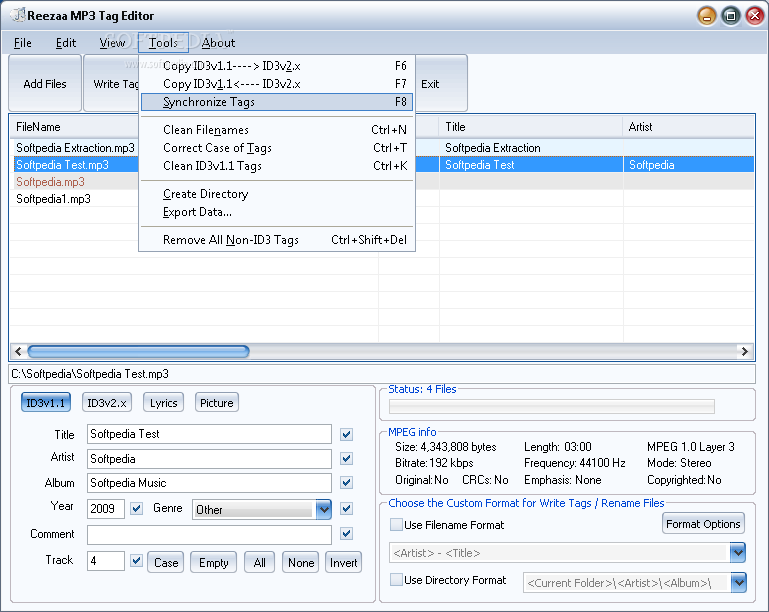Toggle the Album field checkbox
The width and height of the screenshot is (769, 612).
(346, 483)
